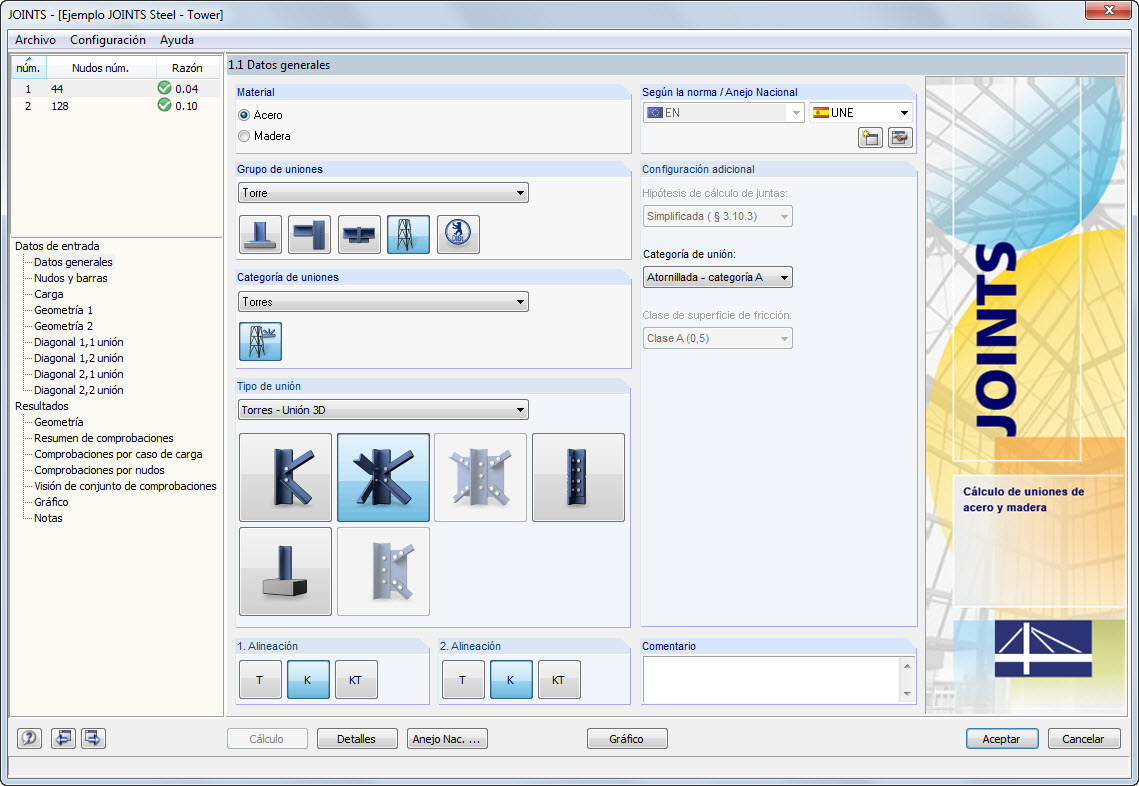Set 1. Alineación to KT

tap(356, 680)
